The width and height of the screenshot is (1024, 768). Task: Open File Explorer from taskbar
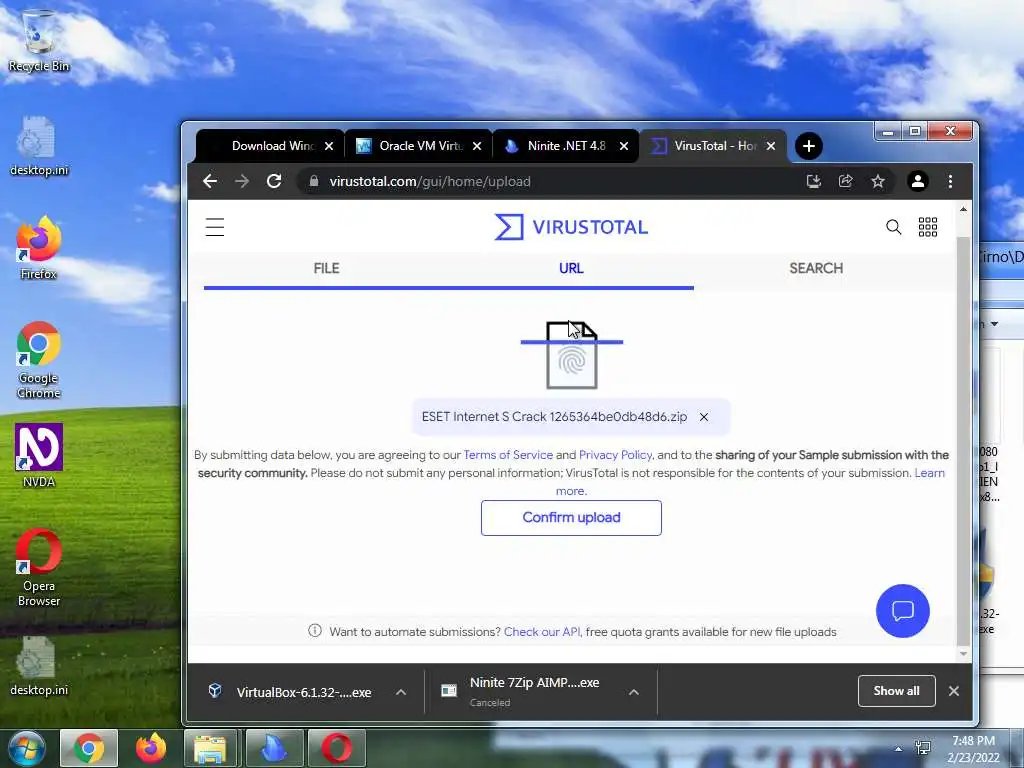click(x=210, y=748)
